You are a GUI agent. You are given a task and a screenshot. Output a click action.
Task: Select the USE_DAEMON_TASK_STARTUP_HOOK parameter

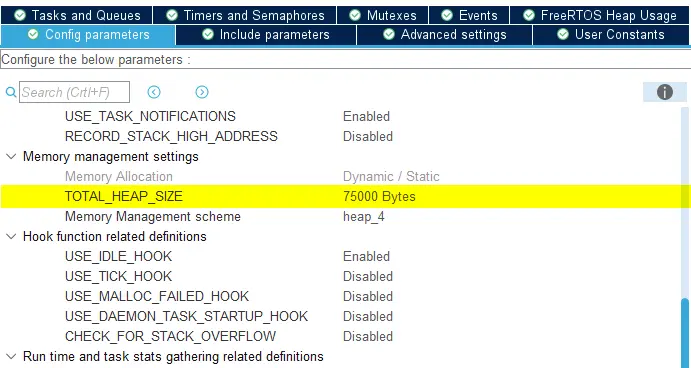[186, 316]
